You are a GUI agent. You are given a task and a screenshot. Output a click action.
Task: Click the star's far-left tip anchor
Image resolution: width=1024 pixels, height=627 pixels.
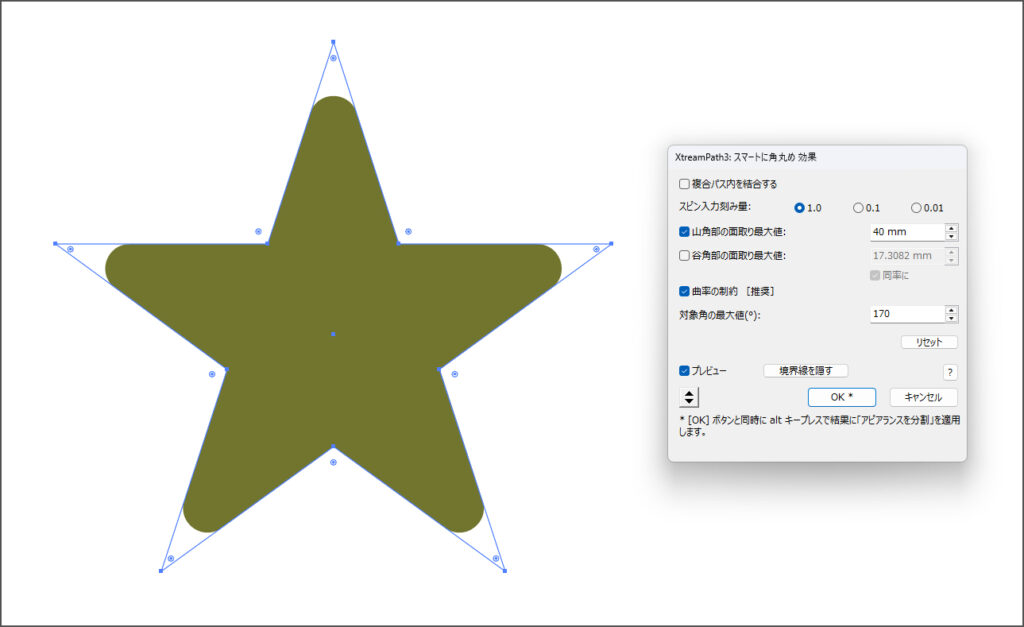click(x=55, y=243)
